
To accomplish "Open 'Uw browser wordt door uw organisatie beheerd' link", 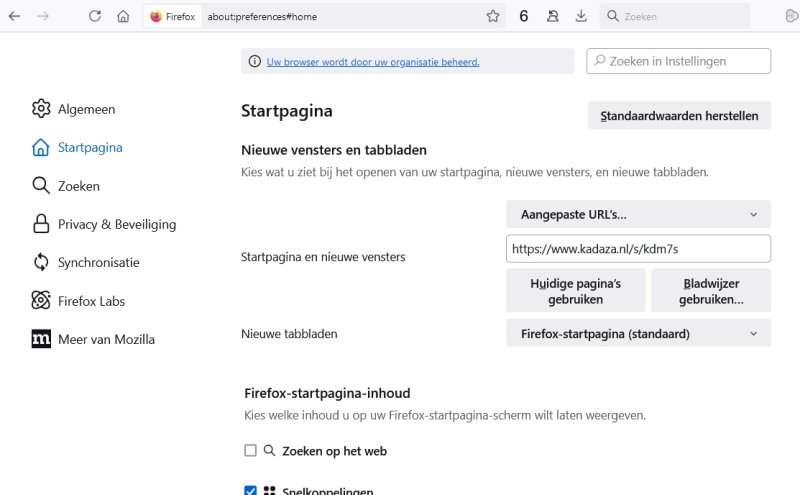I will [x=373, y=62].
